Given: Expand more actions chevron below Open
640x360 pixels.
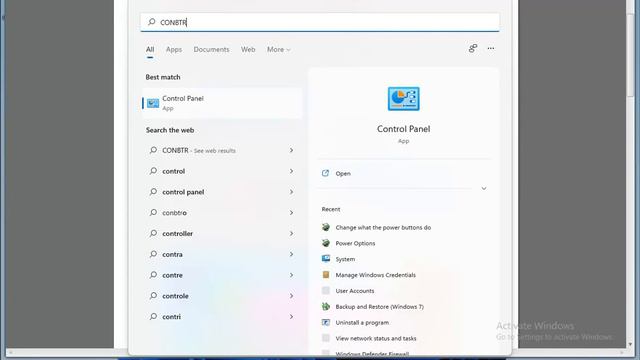Looking at the screenshot, I should pyautogui.click(x=484, y=189).
